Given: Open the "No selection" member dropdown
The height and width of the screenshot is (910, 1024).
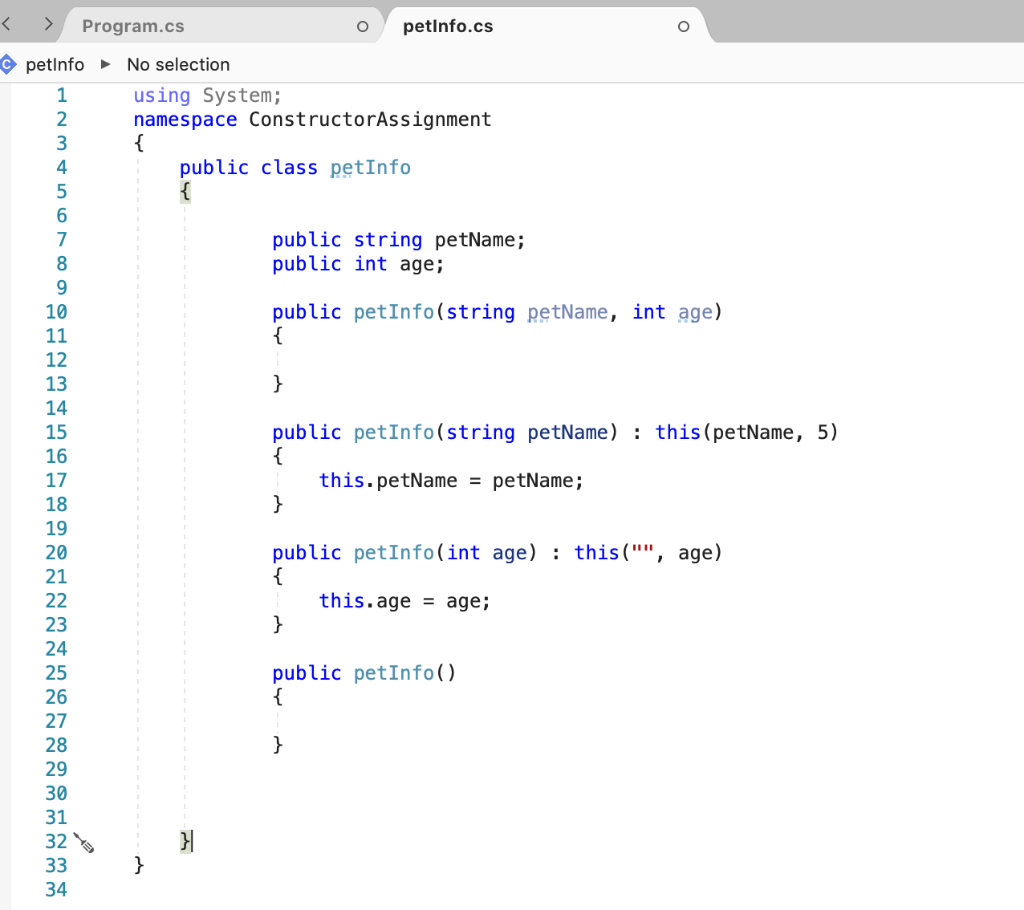Looking at the screenshot, I should [x=178, y=64].
